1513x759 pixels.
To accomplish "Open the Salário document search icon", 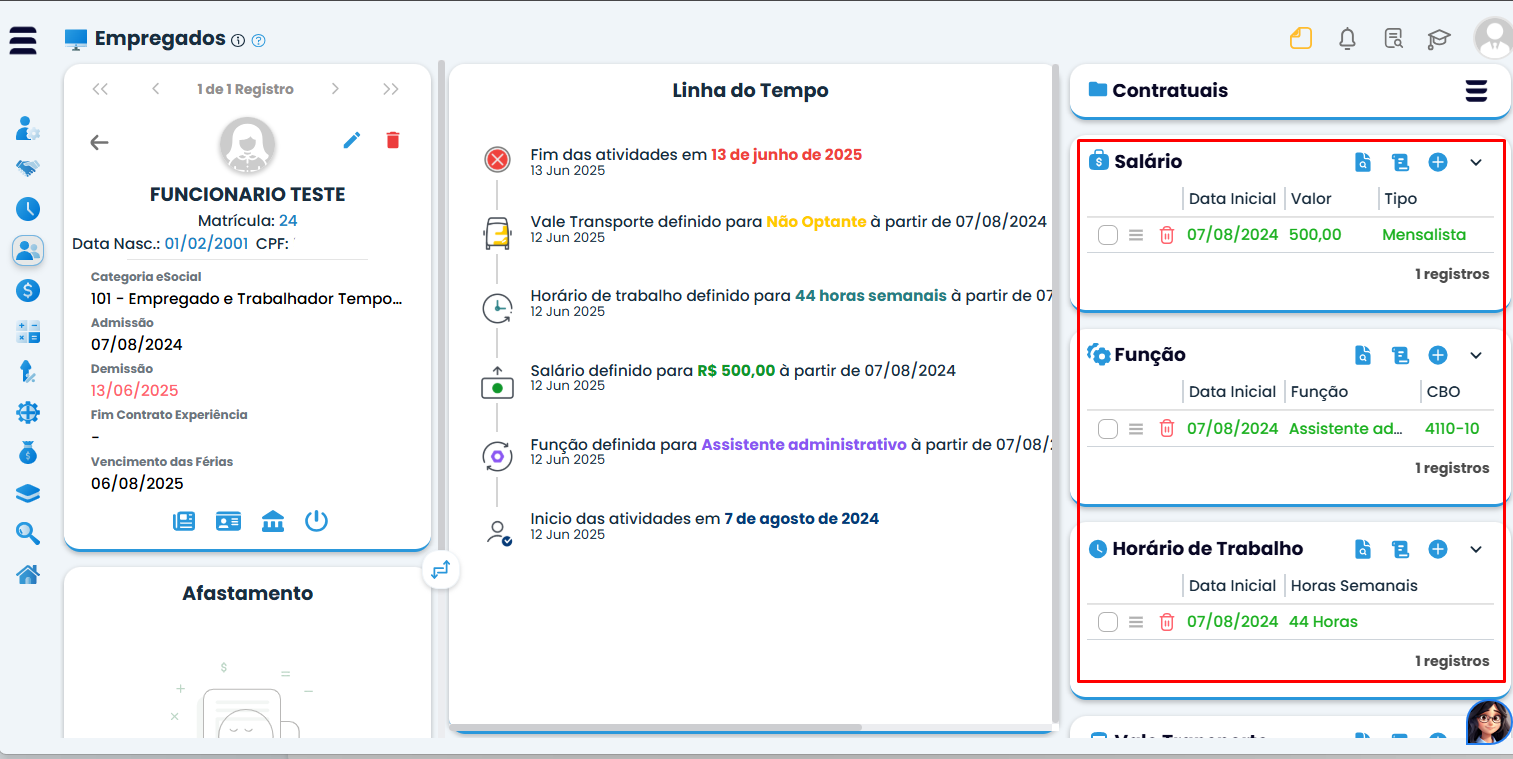I will coord(1362,162).
